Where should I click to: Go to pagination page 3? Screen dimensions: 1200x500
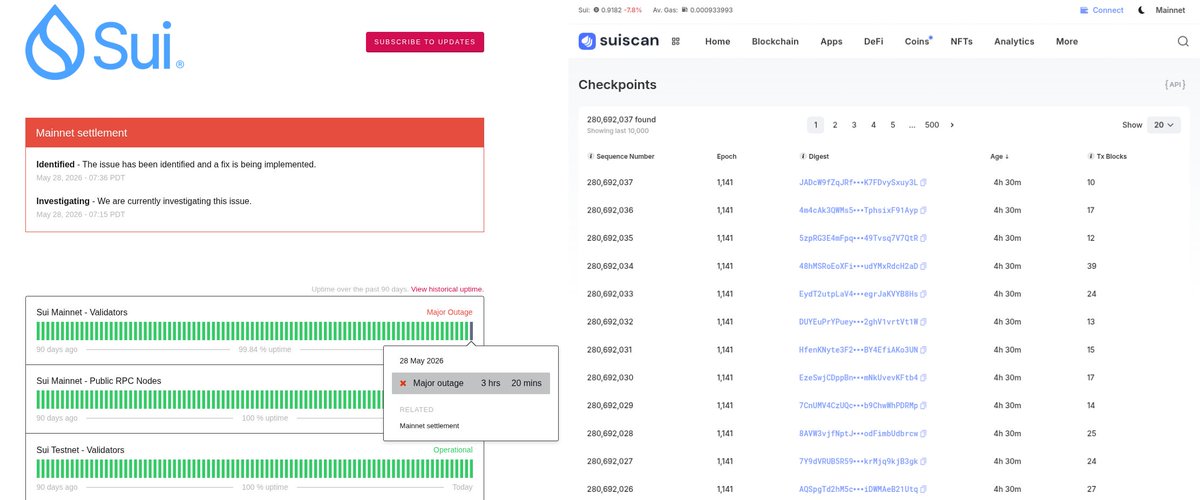[x=854, y=125]
